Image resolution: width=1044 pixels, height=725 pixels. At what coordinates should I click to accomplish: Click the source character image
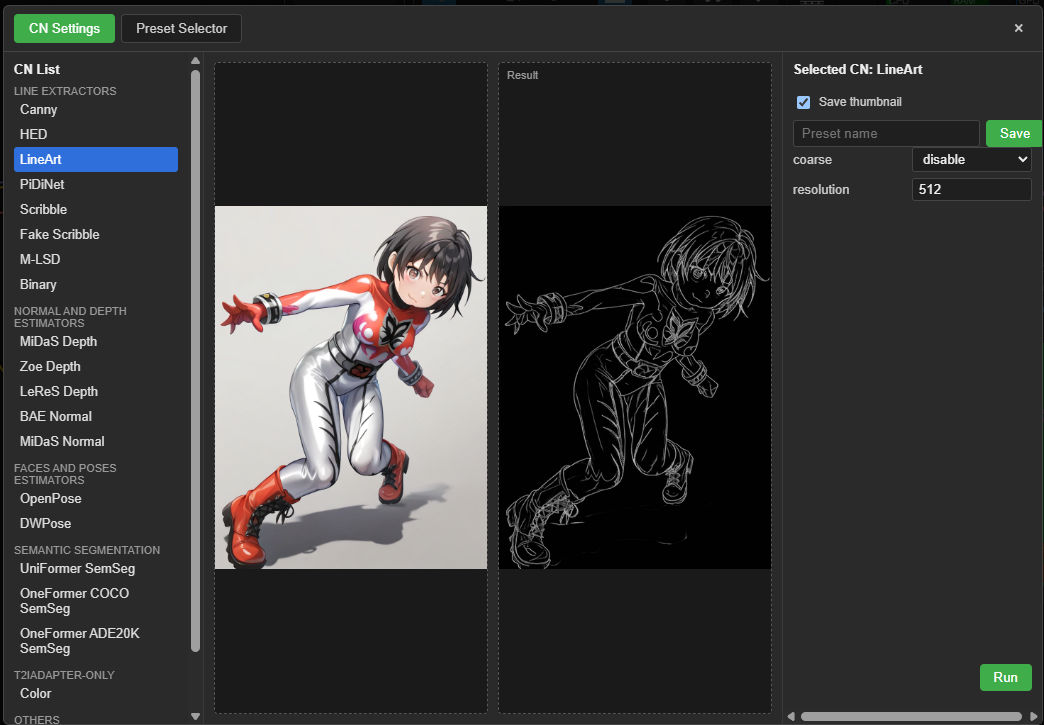coord(351,387)
